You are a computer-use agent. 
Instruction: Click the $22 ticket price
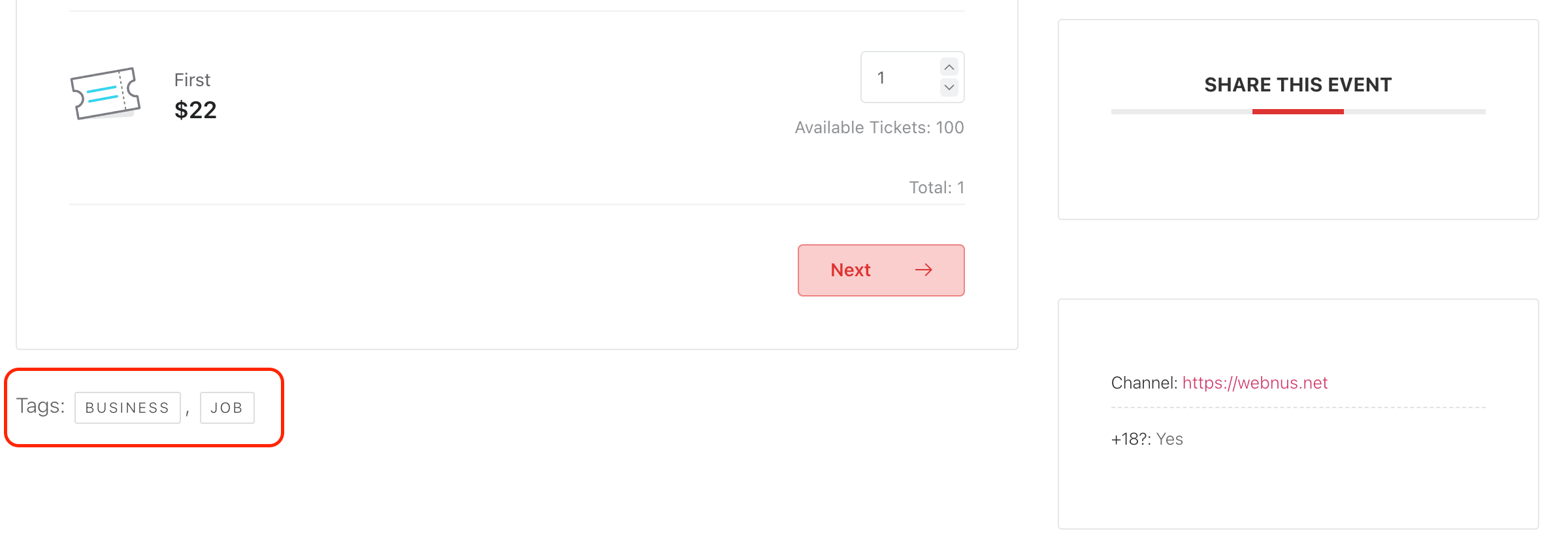(x=195, y=110)
